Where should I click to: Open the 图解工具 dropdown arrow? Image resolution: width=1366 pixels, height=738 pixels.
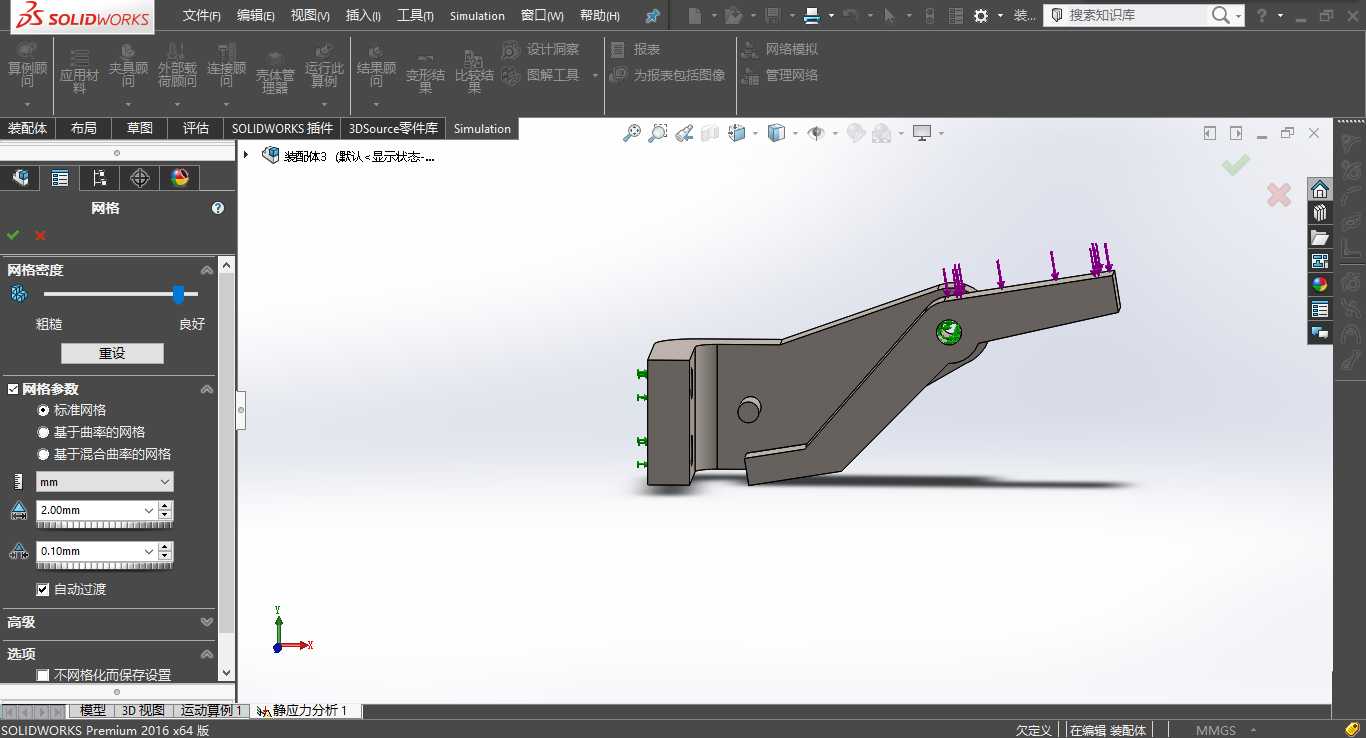[x=595, y=75]
